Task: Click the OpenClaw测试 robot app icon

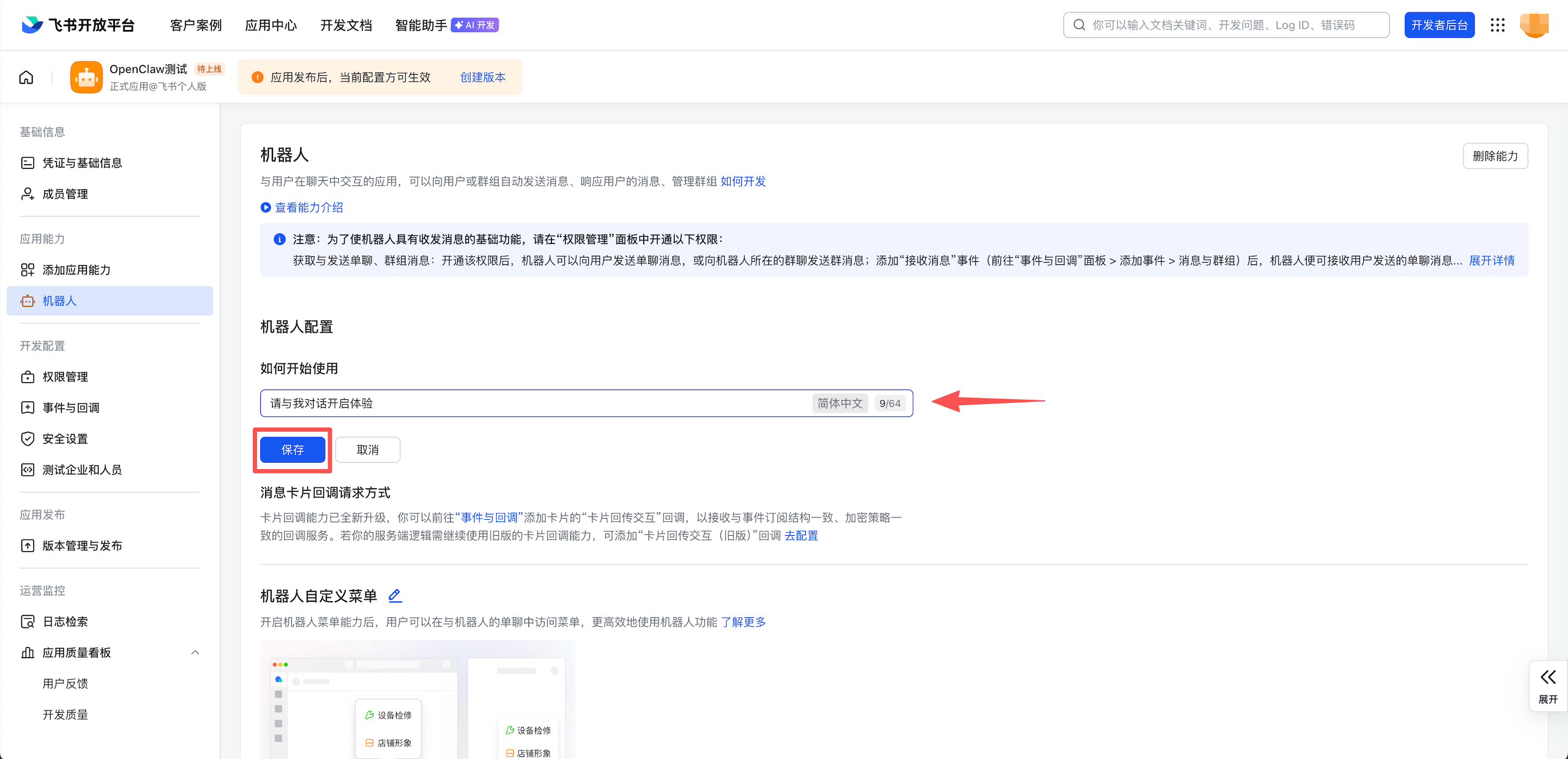Action: [86, 77]
